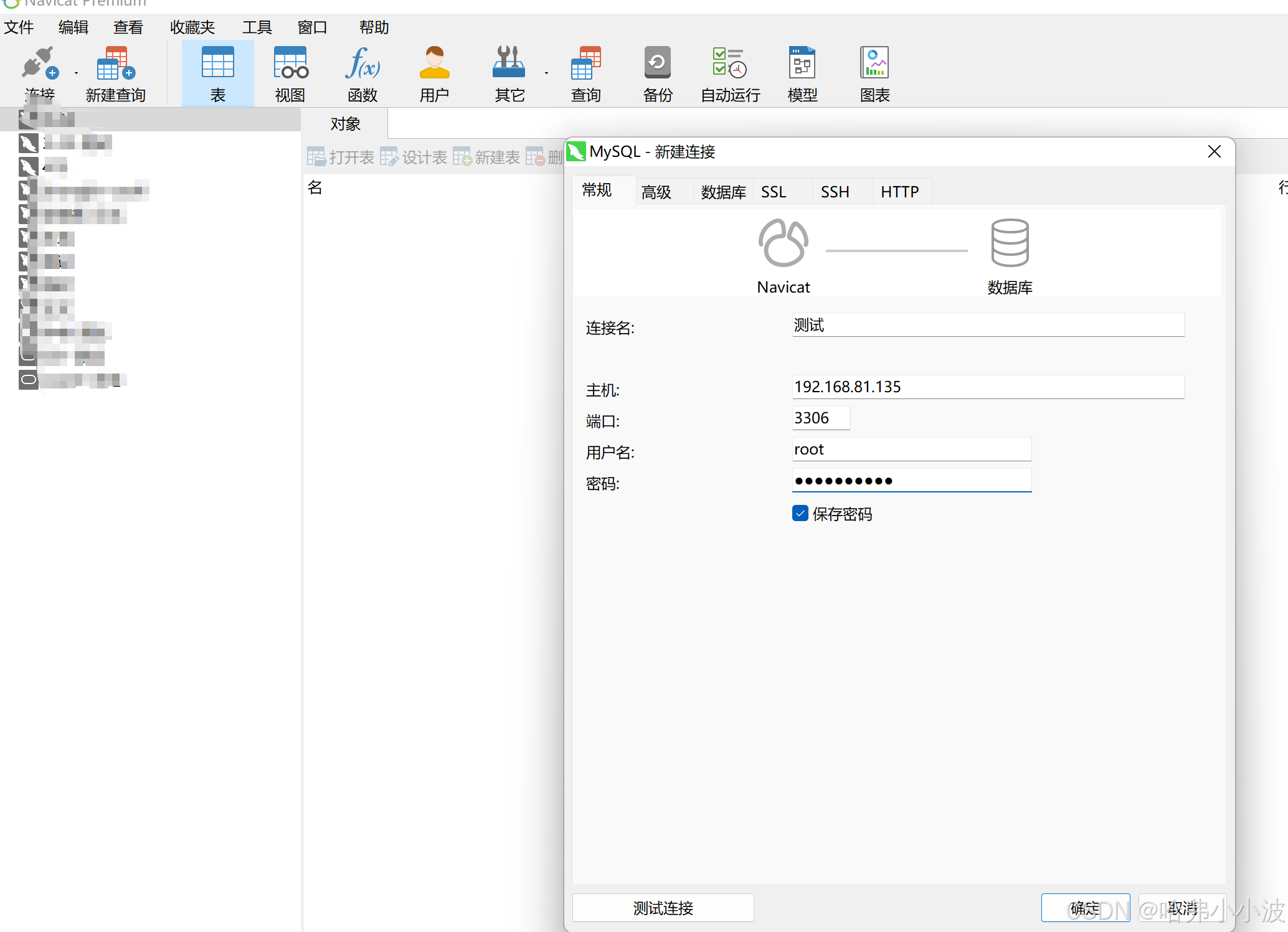Confirm connection with 确定 button
1288x932 pixels.
click(1085, 908)
